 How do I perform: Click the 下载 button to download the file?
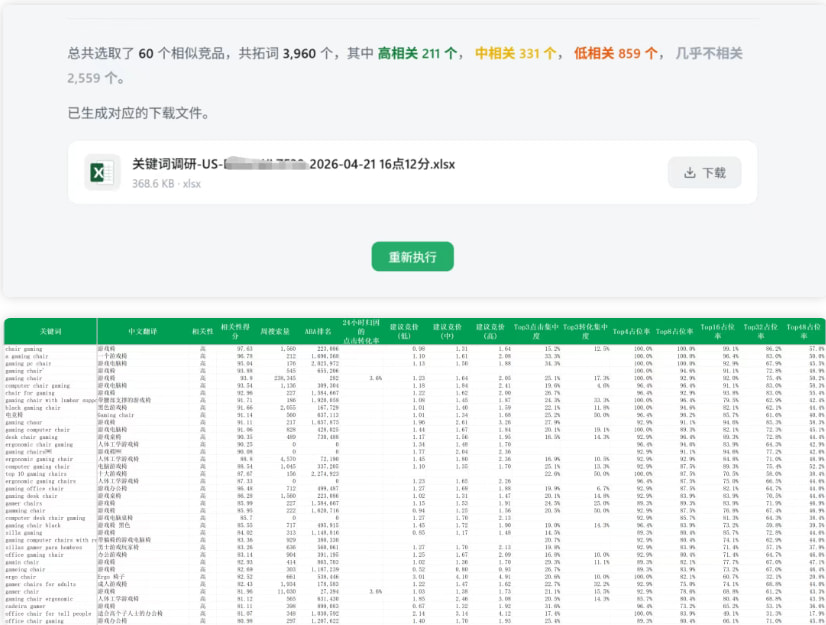707,170
